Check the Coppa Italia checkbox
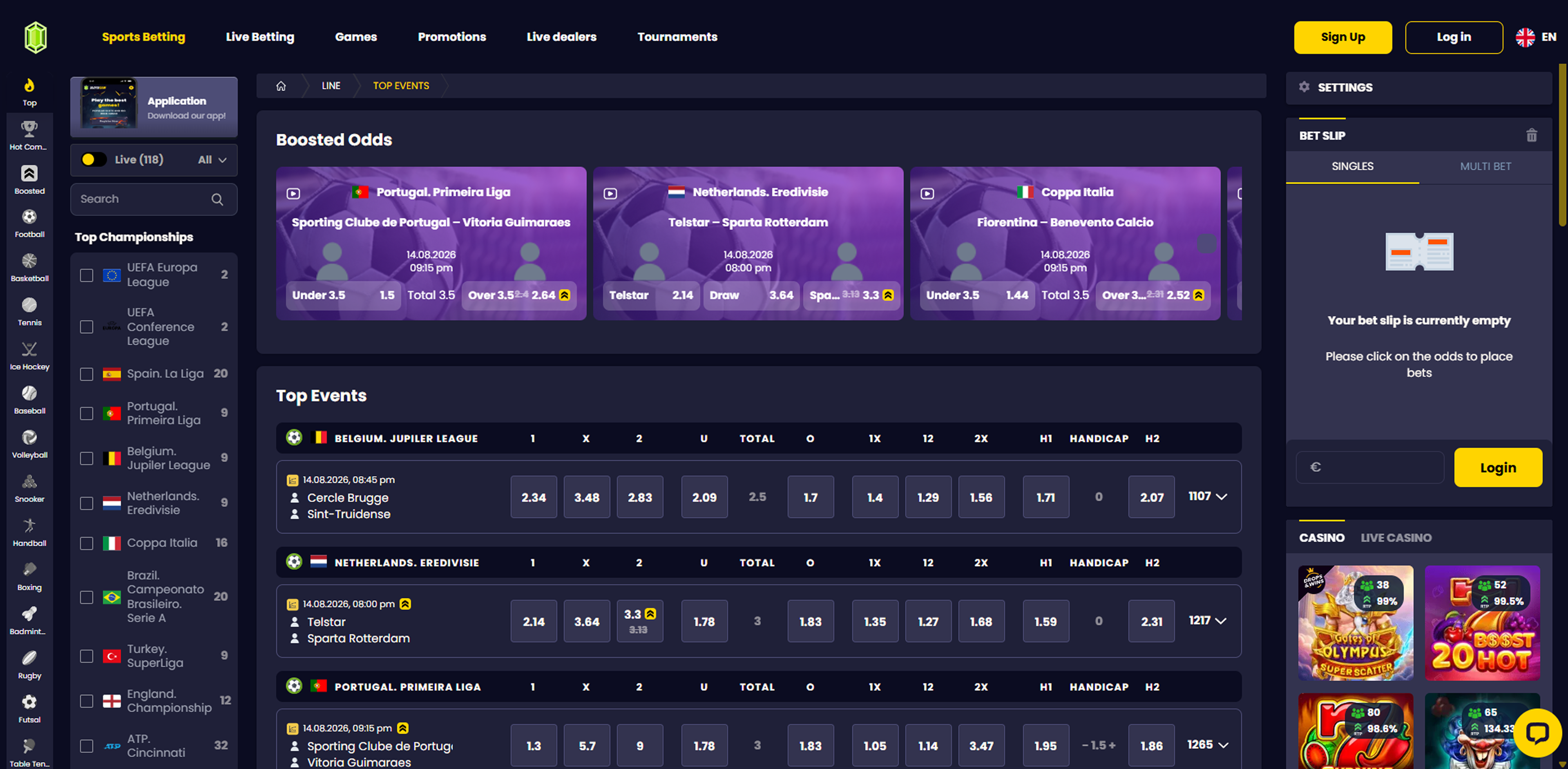The image size is (1568, 769). coord(87,543)
